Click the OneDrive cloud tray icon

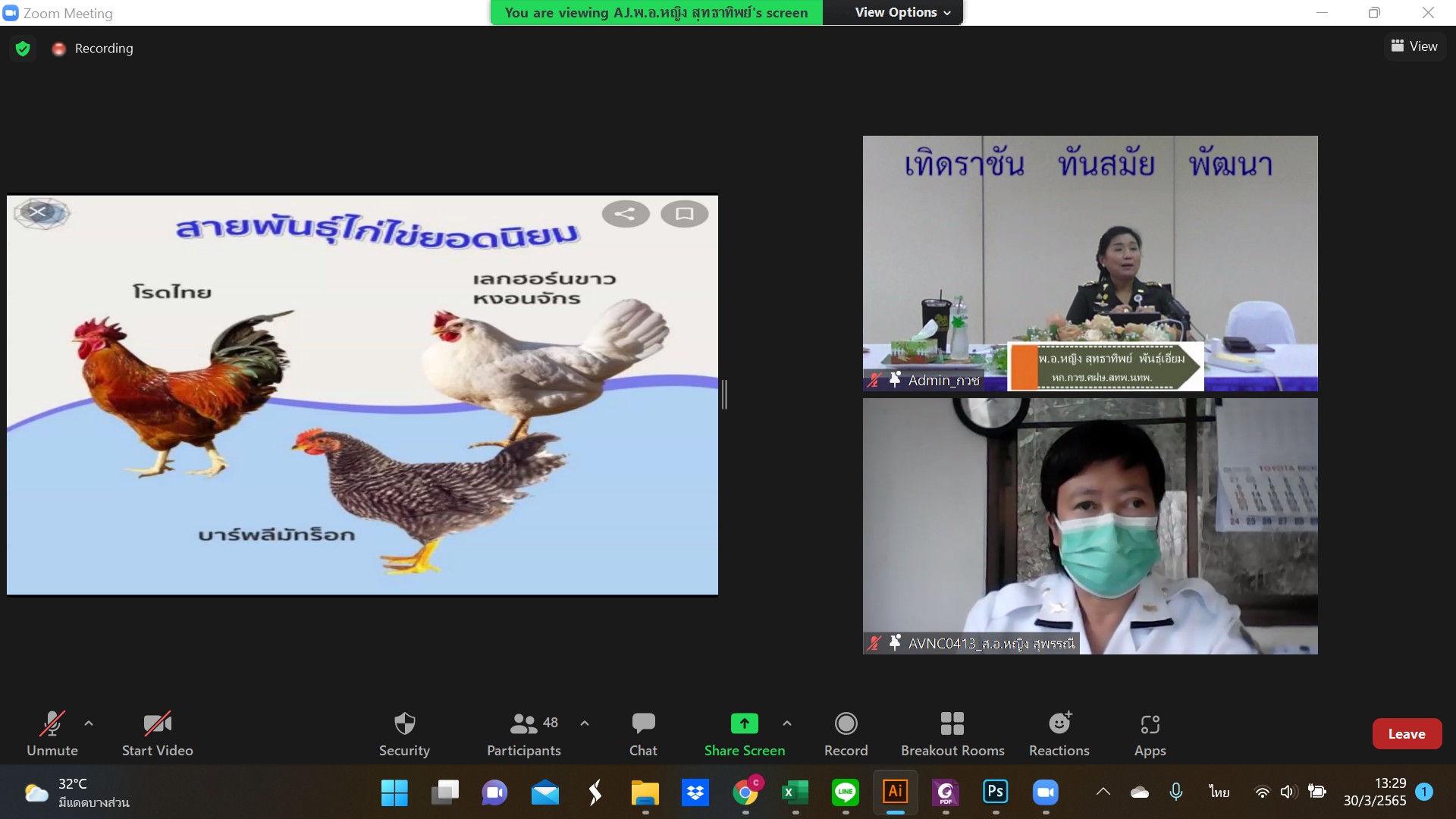(x=1139, y=792)
